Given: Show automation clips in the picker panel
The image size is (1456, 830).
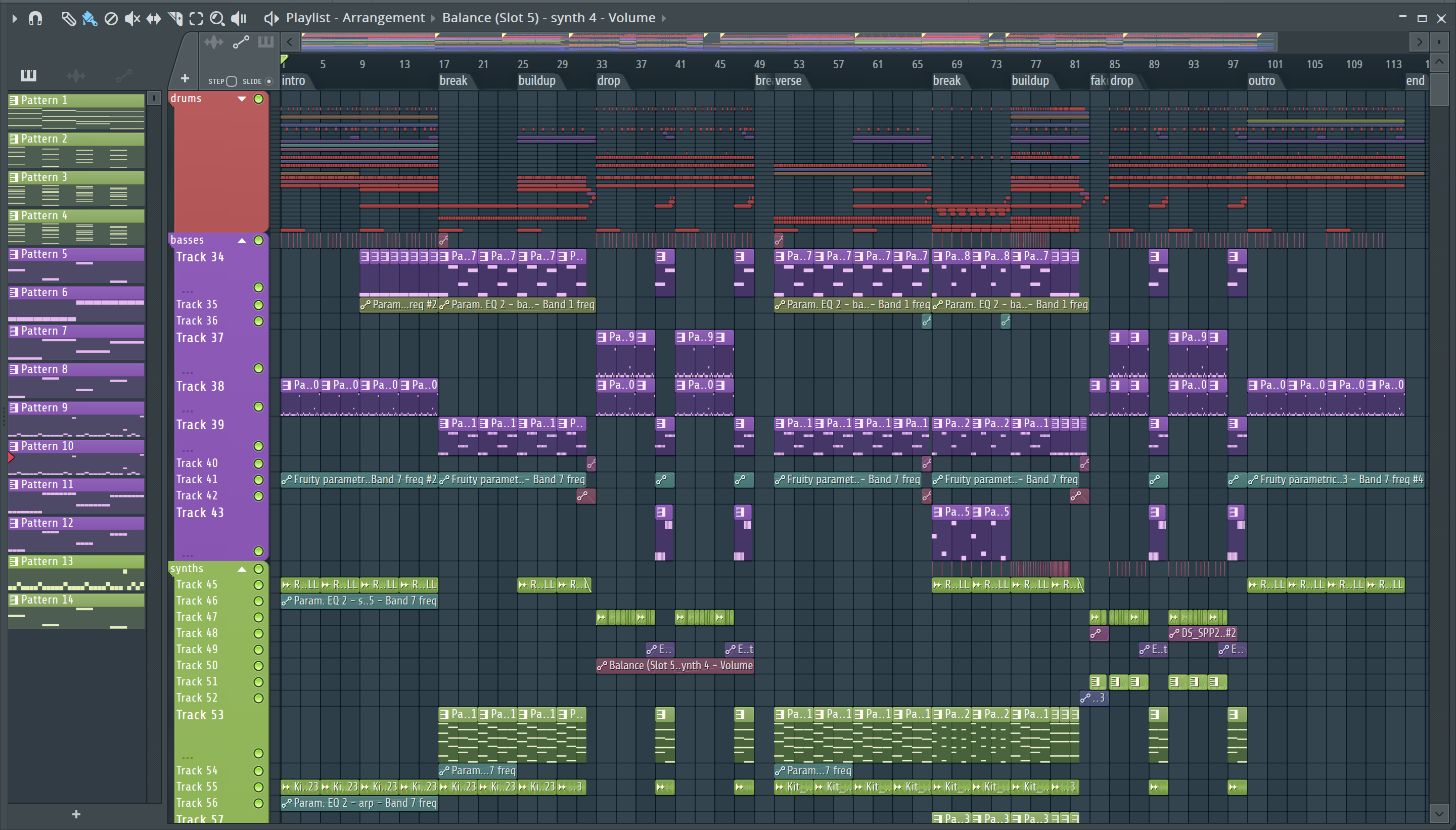Looking at the screenshot, I should click(x=124, y=75).
